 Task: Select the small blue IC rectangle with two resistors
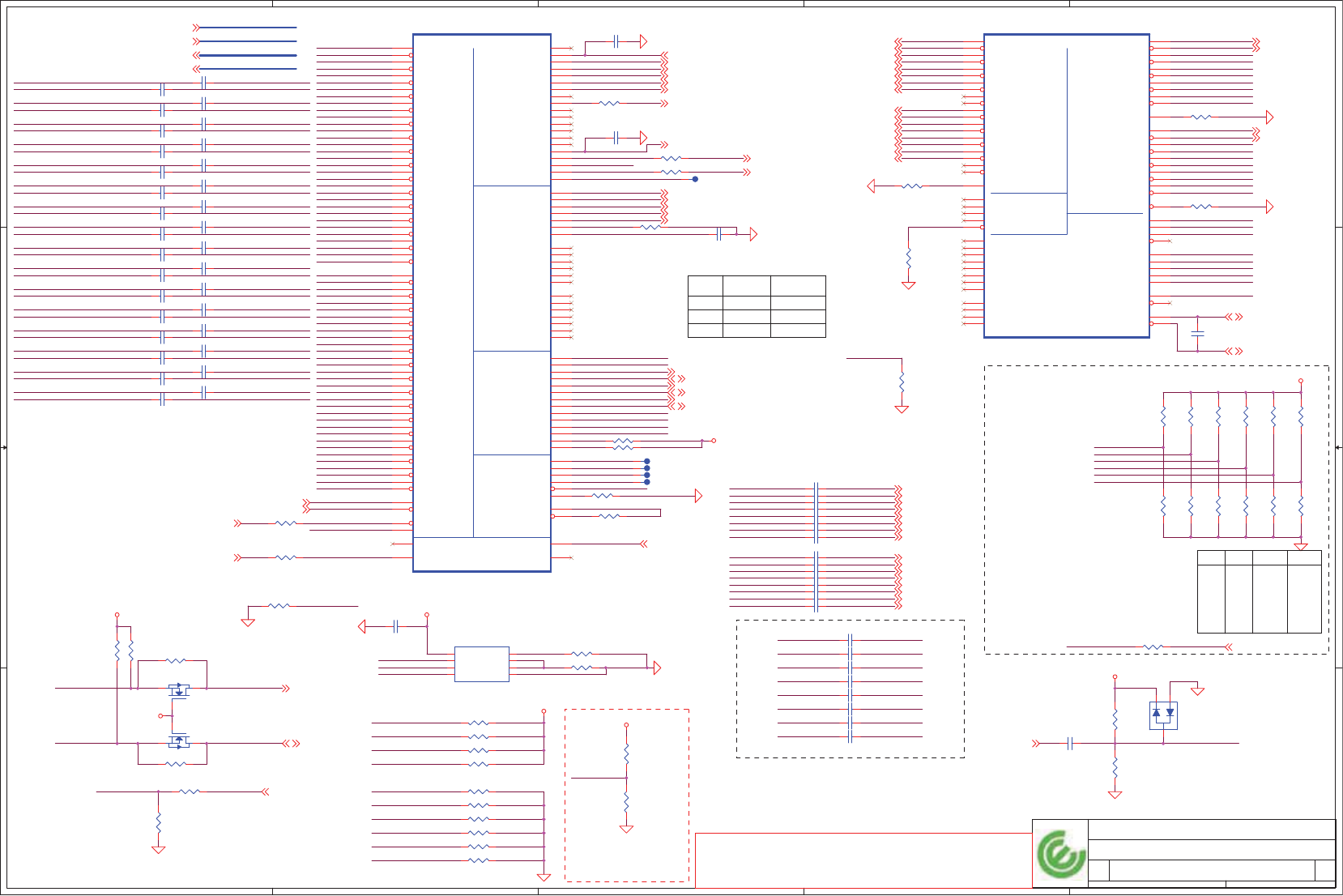point(482,664)
